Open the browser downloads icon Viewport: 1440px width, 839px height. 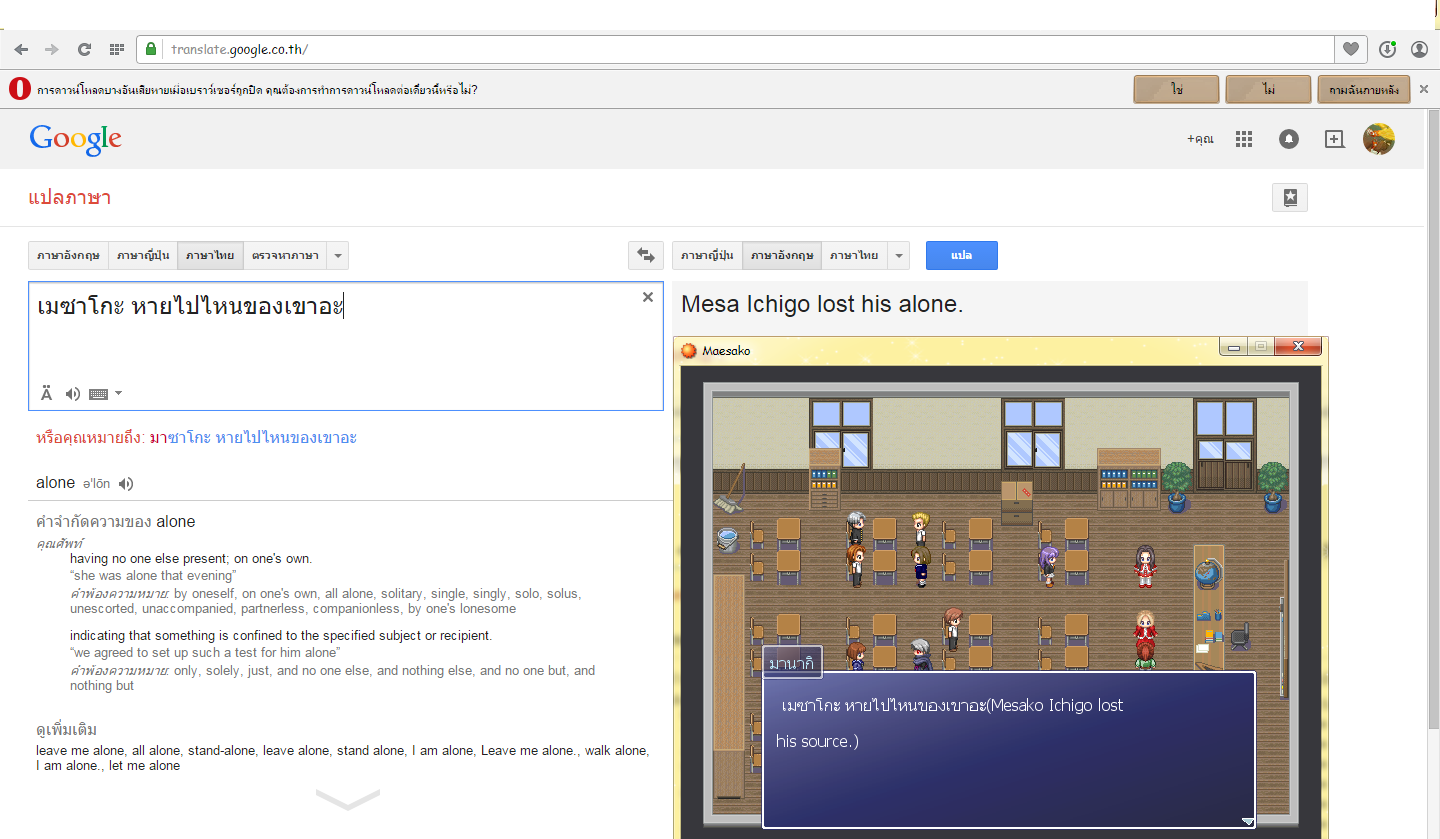click(x=1387, y=49)
